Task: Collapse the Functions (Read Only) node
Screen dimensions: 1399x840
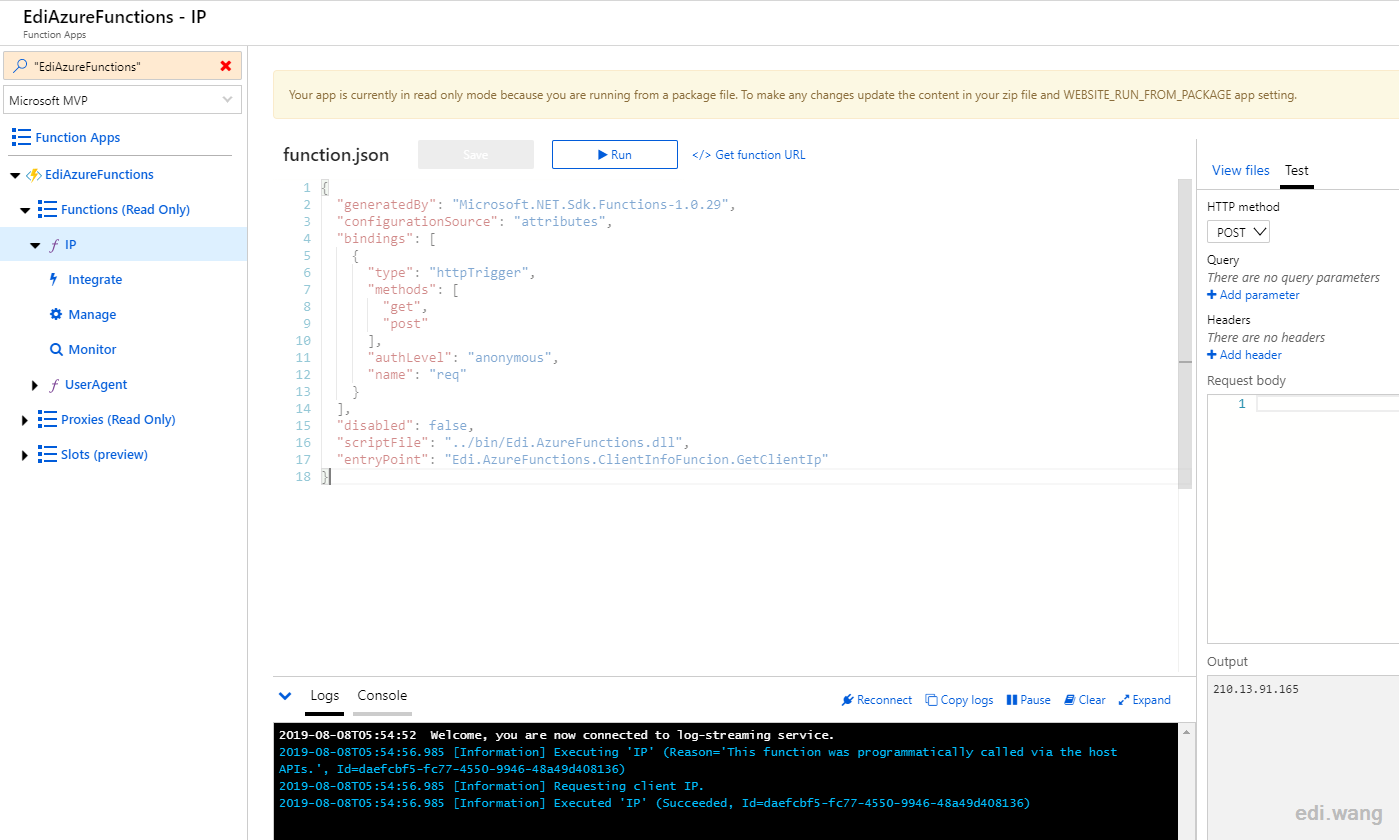Action: click(26, 210)
